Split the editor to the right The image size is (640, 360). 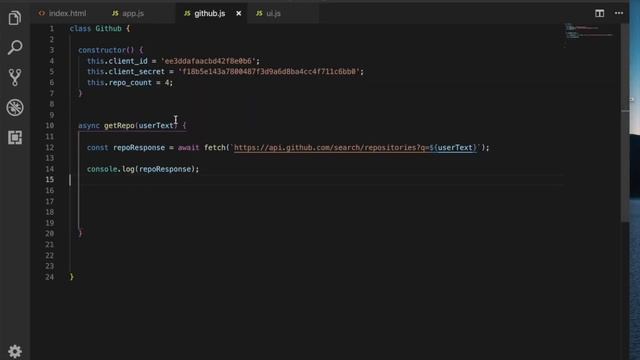(x=599, y=13)
